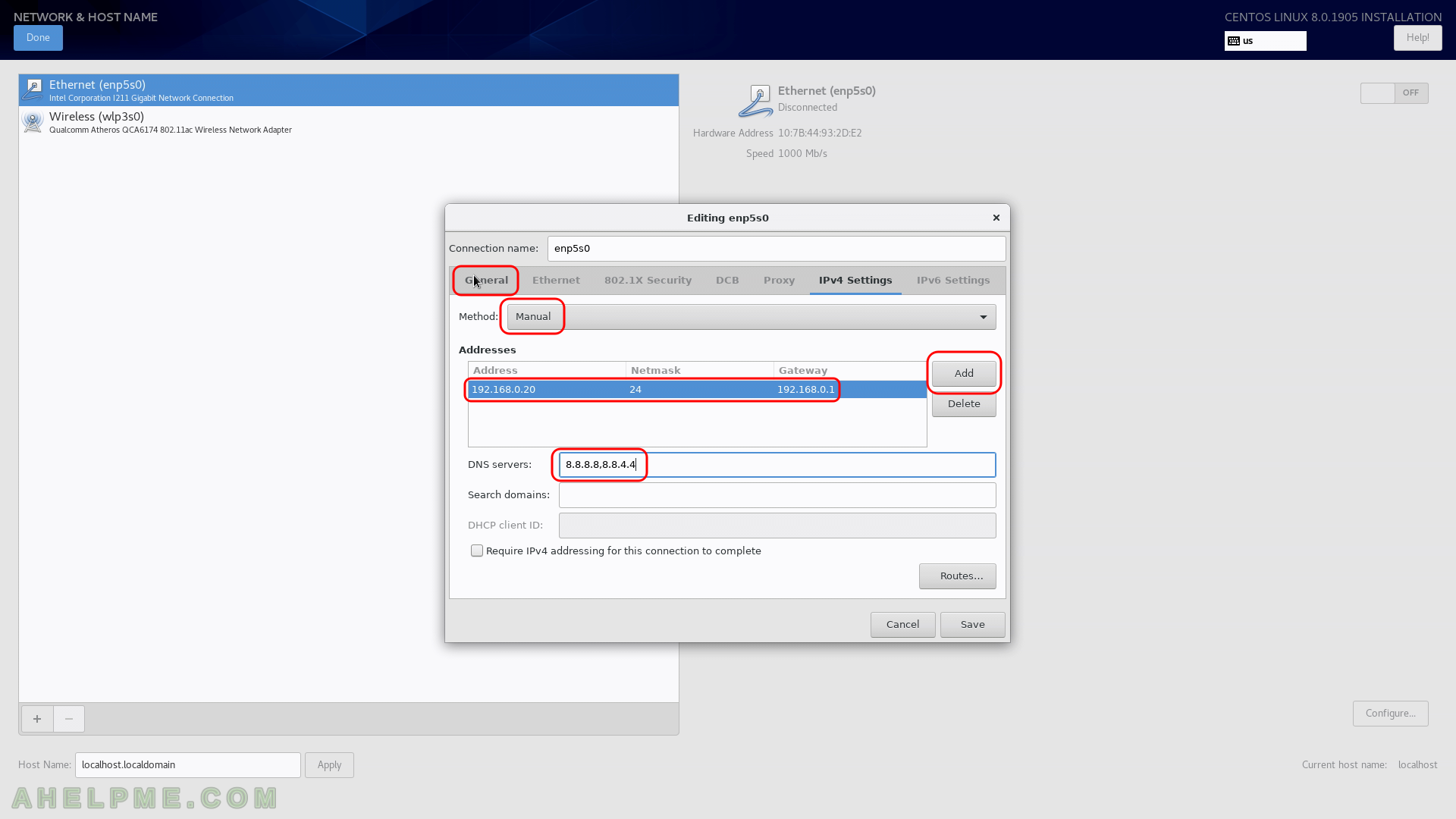Apply the host name

[329, 765]
